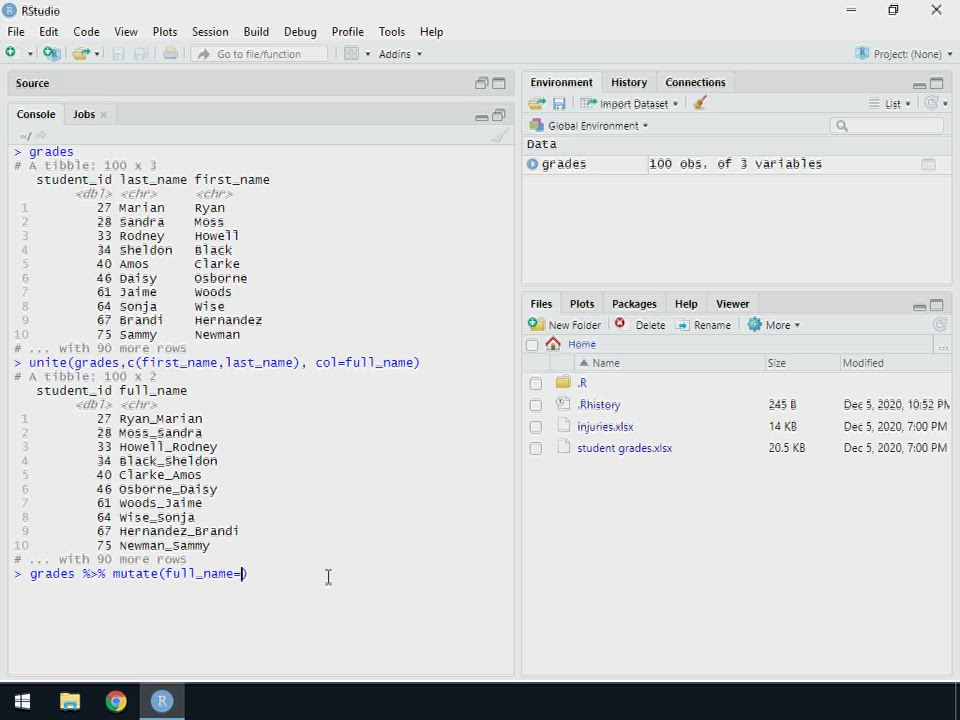The image size is (960, 720).
Task: Click the save workspace icon in Environment
Action: pyautogui.click(x=559, y=103)
